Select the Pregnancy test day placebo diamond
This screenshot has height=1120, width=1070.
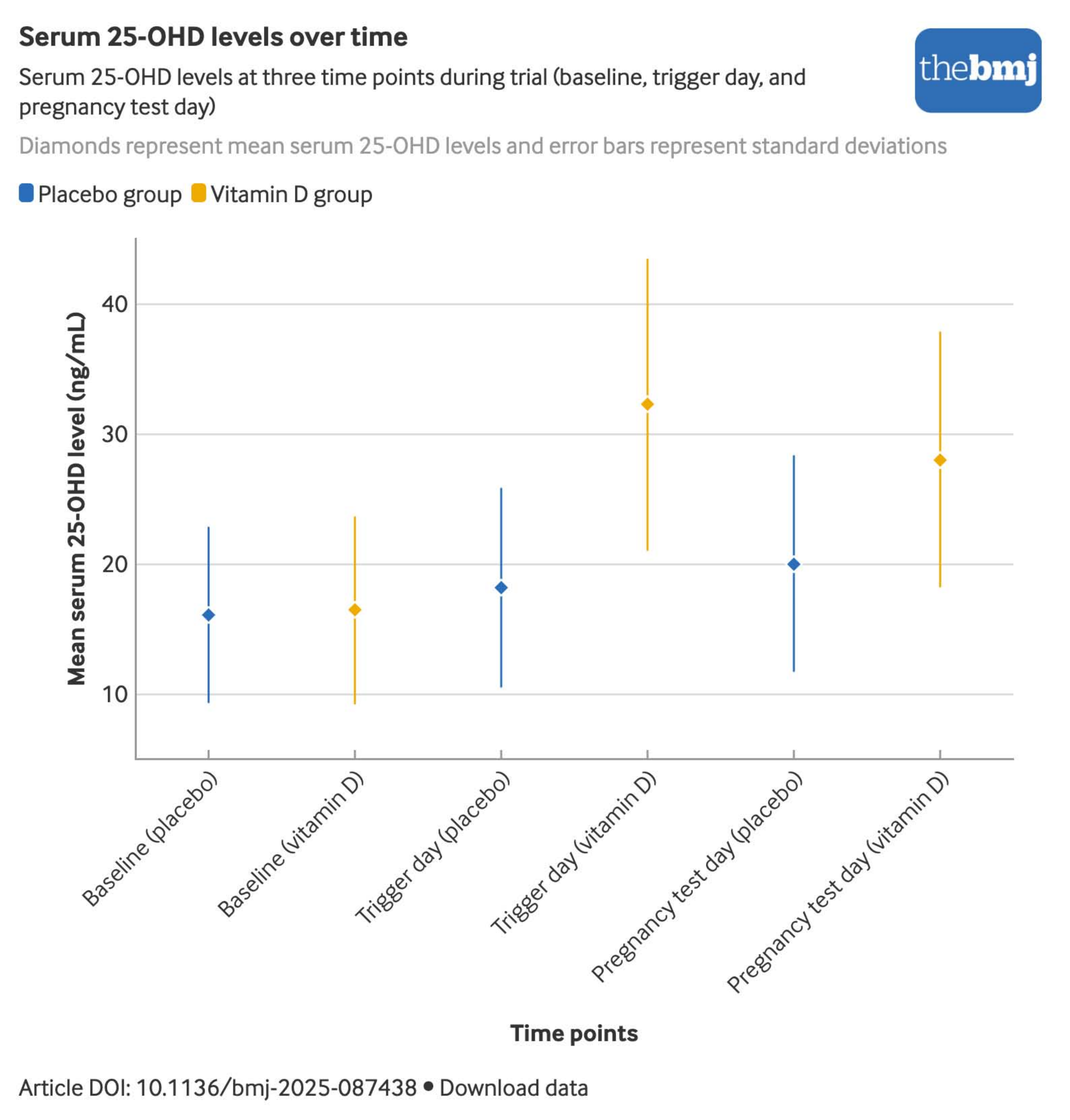coord(793,564)
